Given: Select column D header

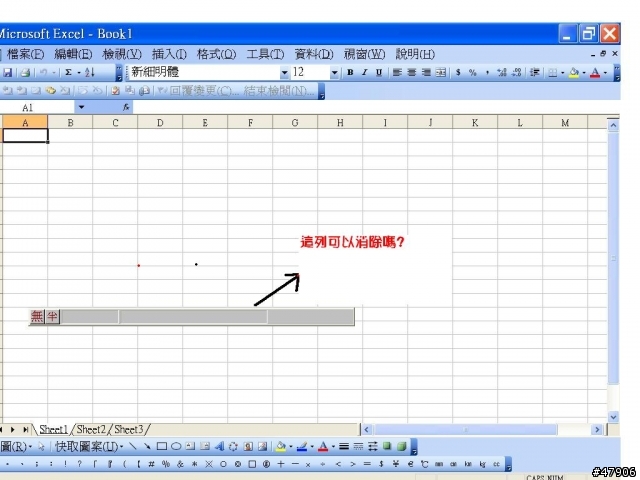Looking at the screenshot, I should [x=160, y=122].
